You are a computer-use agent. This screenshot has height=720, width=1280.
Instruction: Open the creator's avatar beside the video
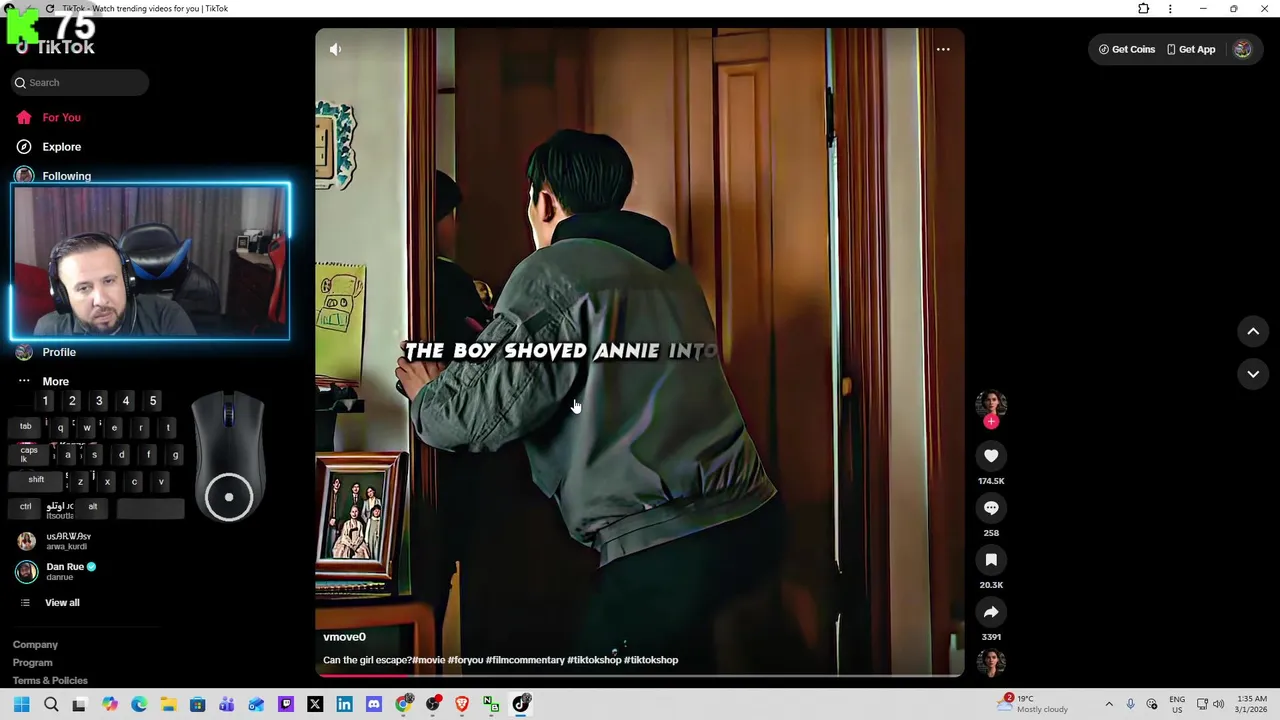coord(991,402)
